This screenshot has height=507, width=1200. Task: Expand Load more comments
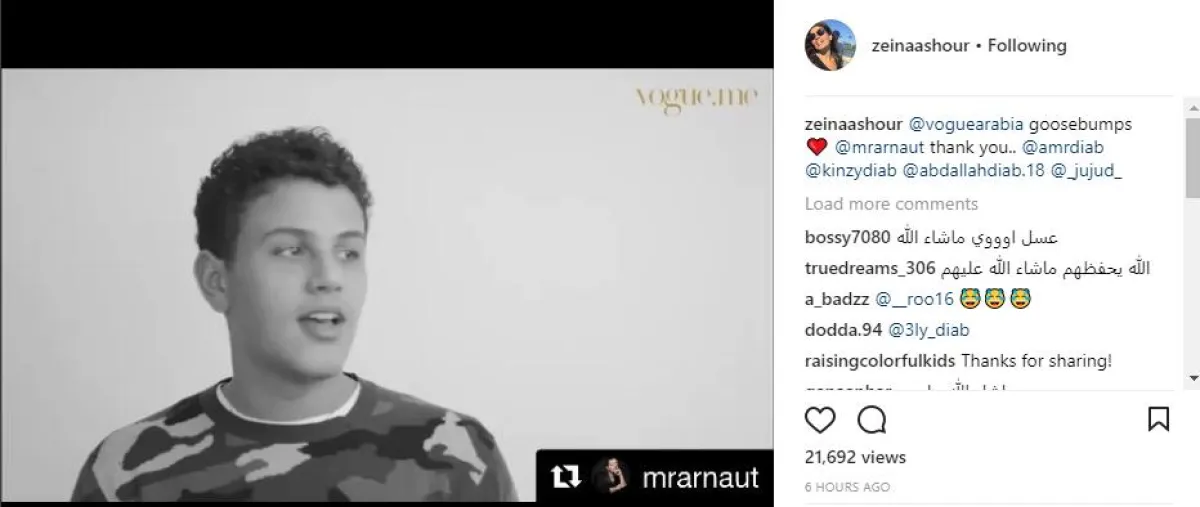pos(891,204)
